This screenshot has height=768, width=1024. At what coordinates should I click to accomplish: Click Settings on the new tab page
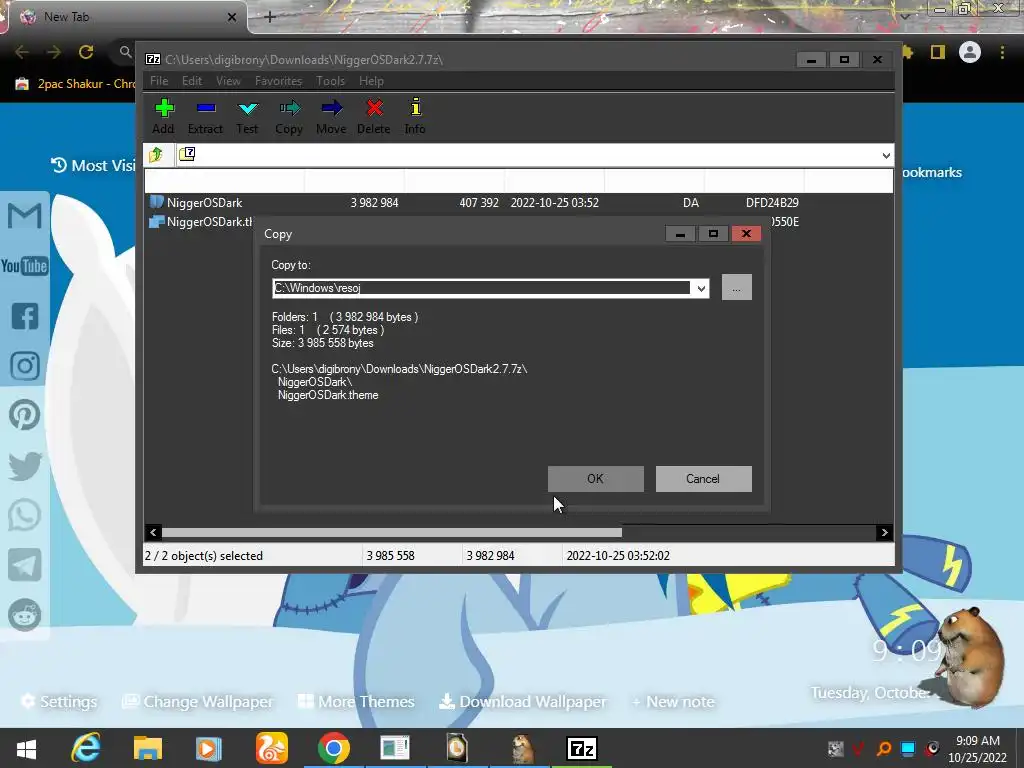(59, 701)
